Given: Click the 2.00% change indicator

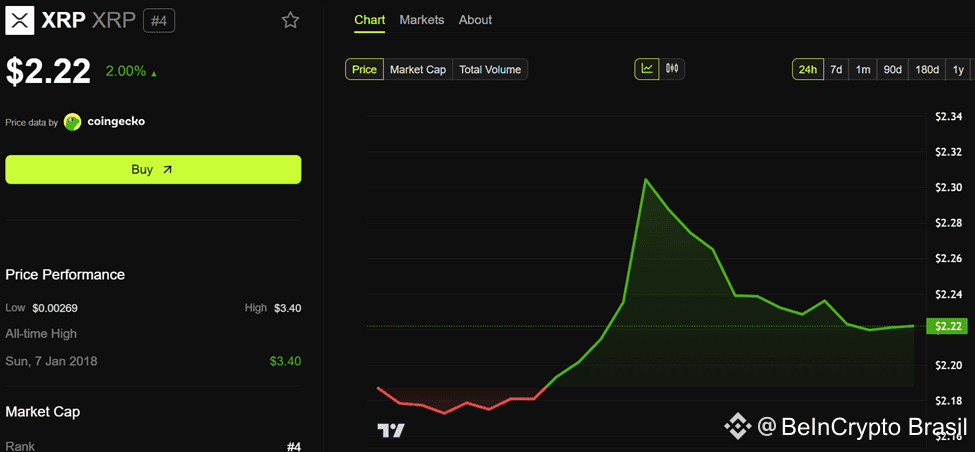Looking at the screenshot, I should coord(131,71).
